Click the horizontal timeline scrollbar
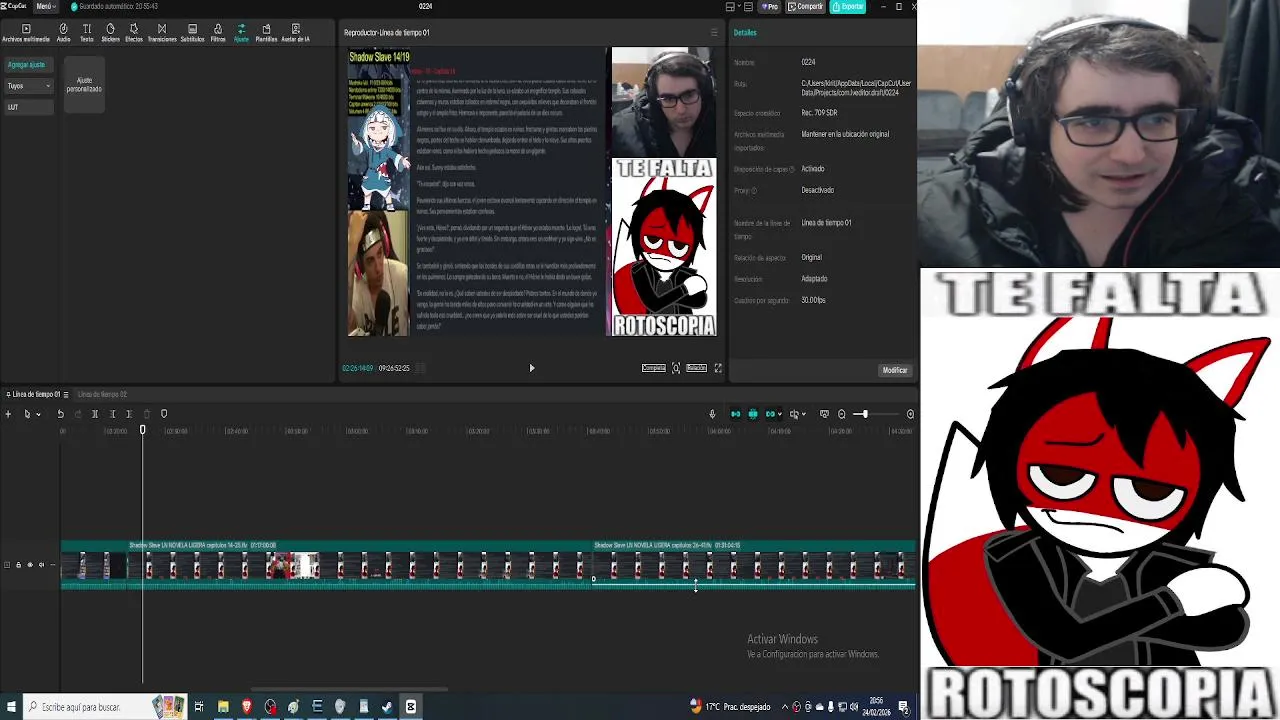The height and width of the screenshot is (720, 1280). pos(350,689)
